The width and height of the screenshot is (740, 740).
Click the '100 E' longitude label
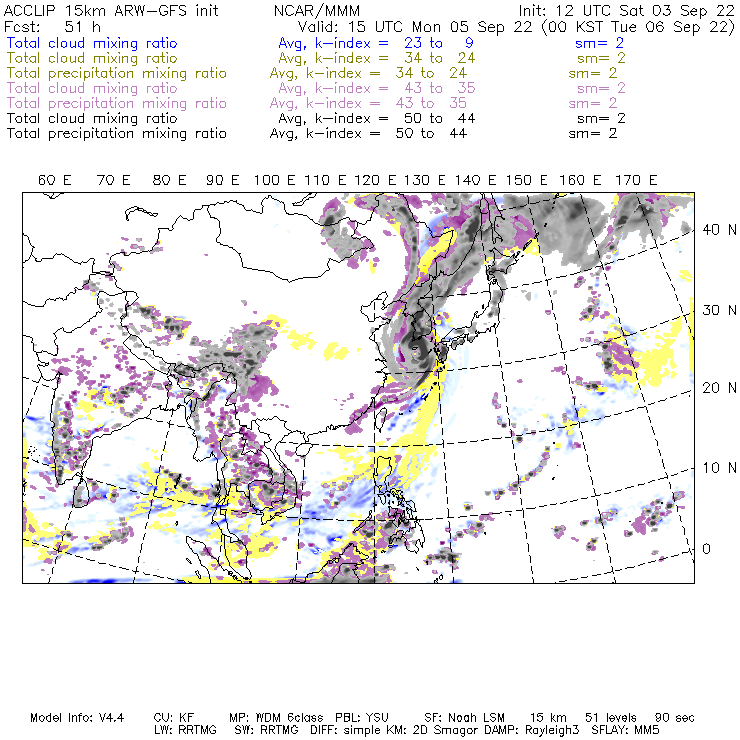(x=275, y=180)
